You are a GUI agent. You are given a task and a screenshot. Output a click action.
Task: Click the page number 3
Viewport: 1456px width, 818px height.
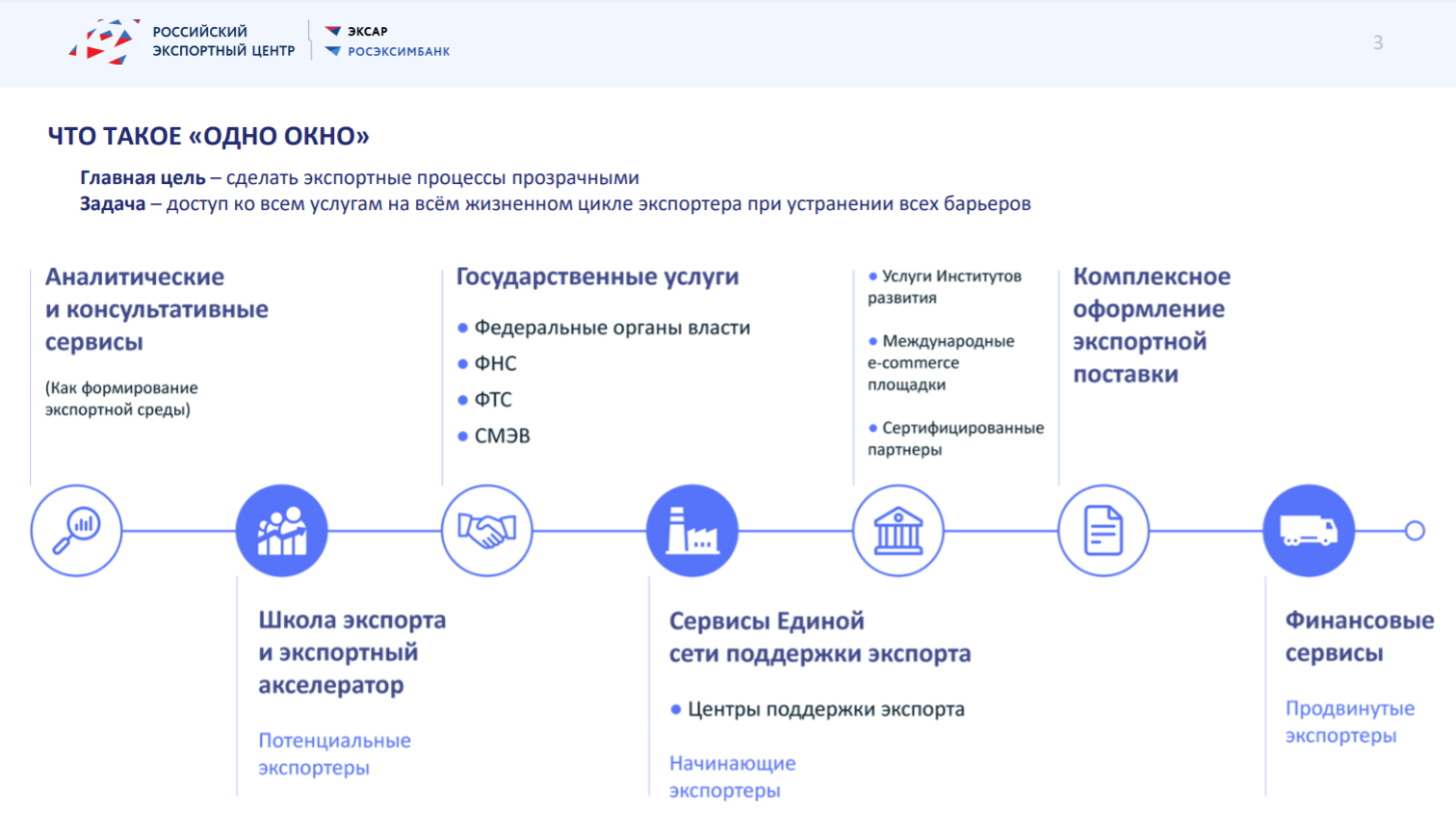(1377, 42)
